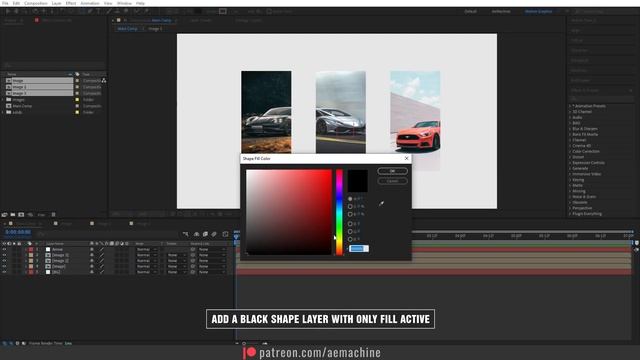Select Image 2 composition in Project panel

[x=19, y=87]
